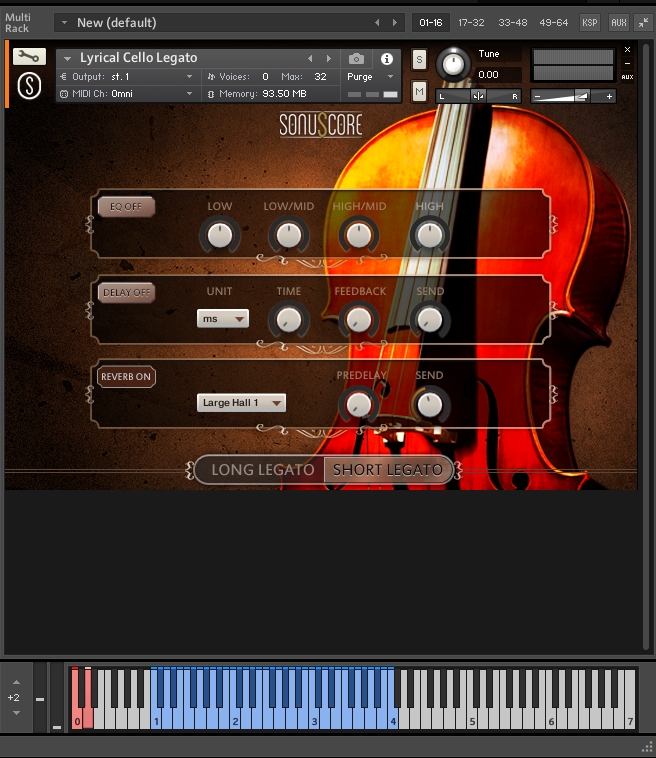The image size is (656, 758).
Task: Click the reverb SEND knob
Action: pos(429,405)
